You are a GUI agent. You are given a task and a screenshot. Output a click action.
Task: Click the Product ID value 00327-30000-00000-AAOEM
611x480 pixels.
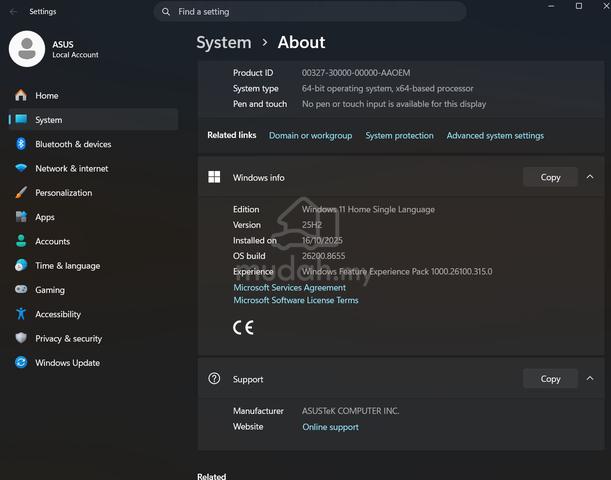click(356, 73)
